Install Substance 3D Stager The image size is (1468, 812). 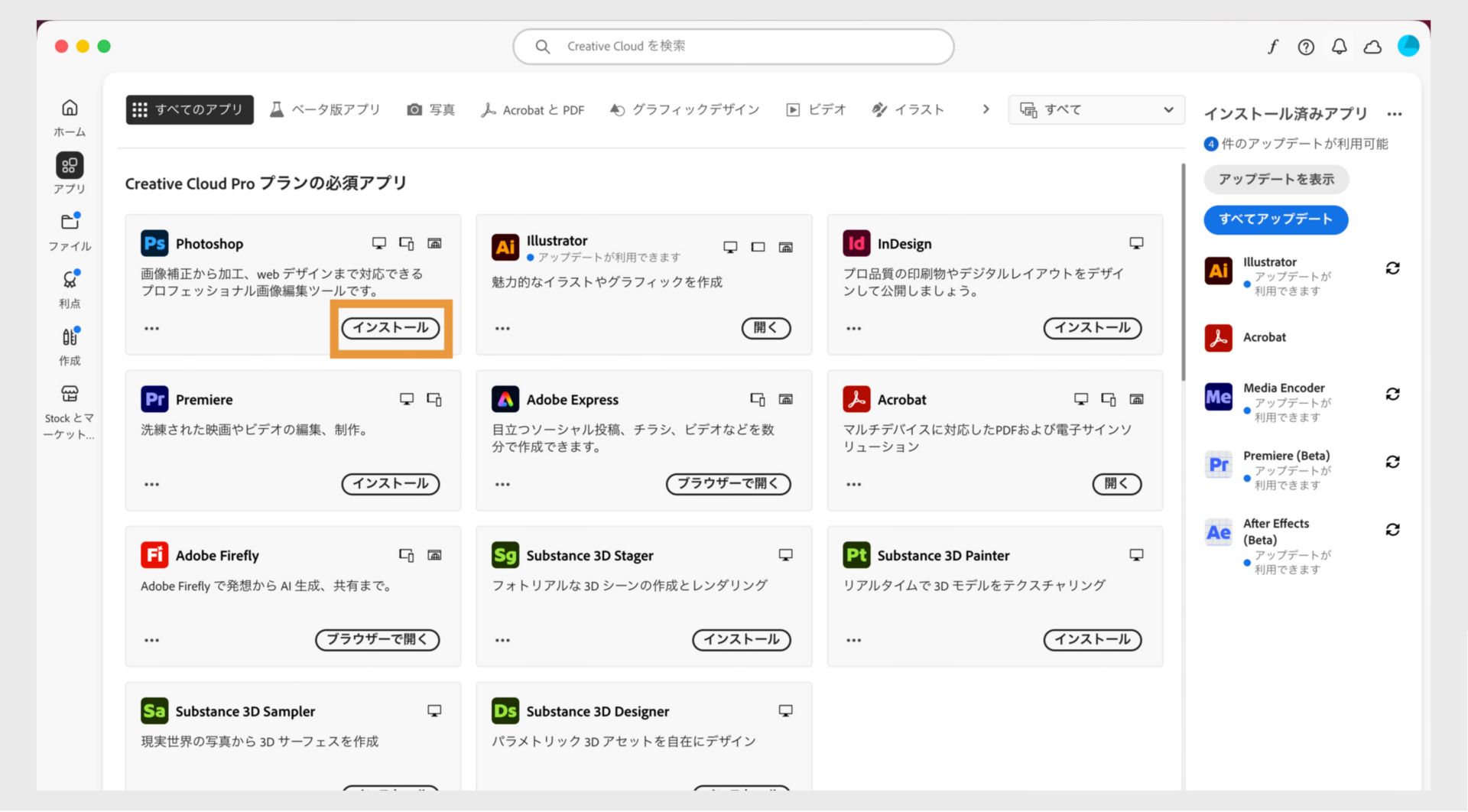(x=742, y=640)
